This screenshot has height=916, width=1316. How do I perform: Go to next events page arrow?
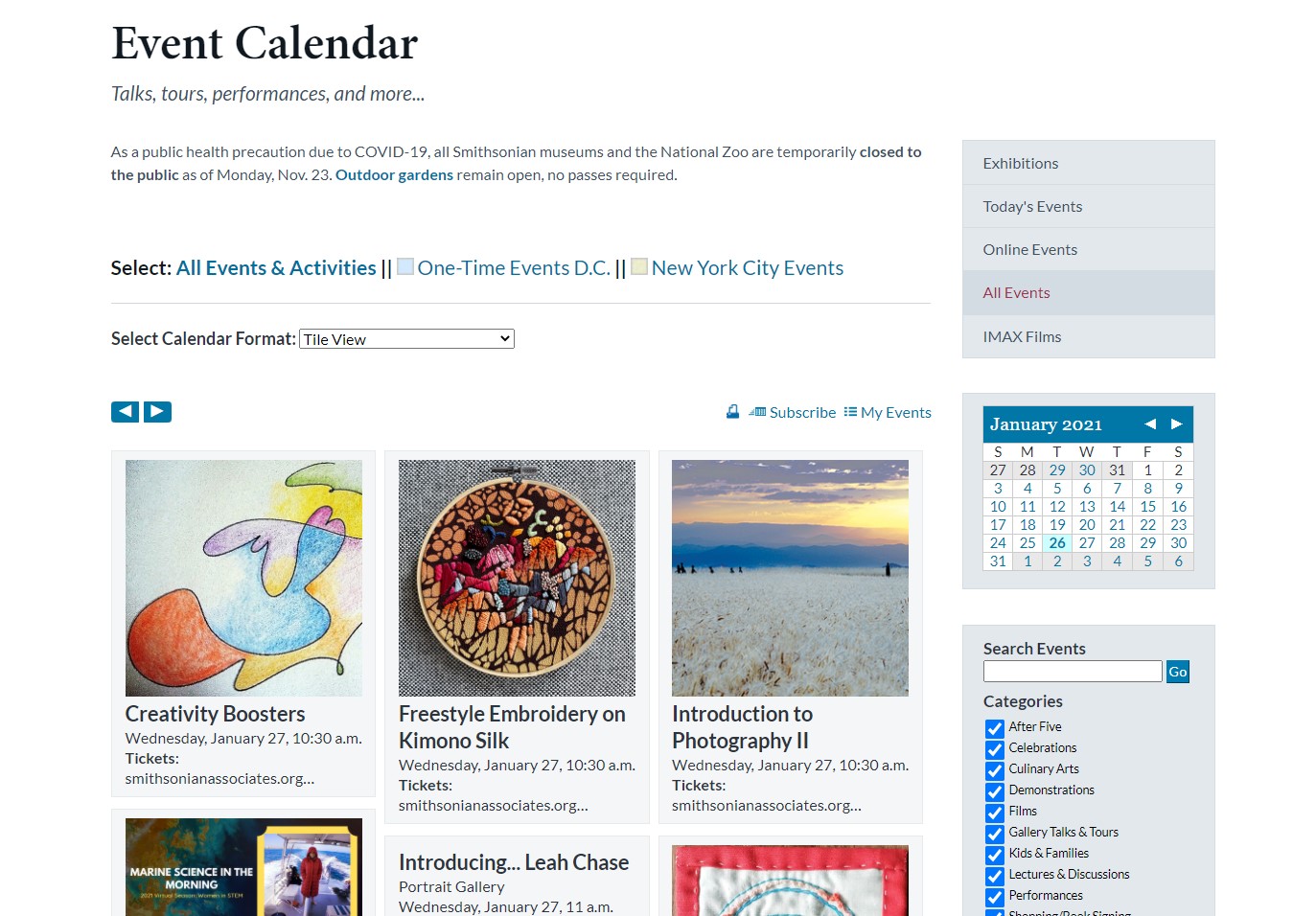pyautogui.click(x=157, y=412)
